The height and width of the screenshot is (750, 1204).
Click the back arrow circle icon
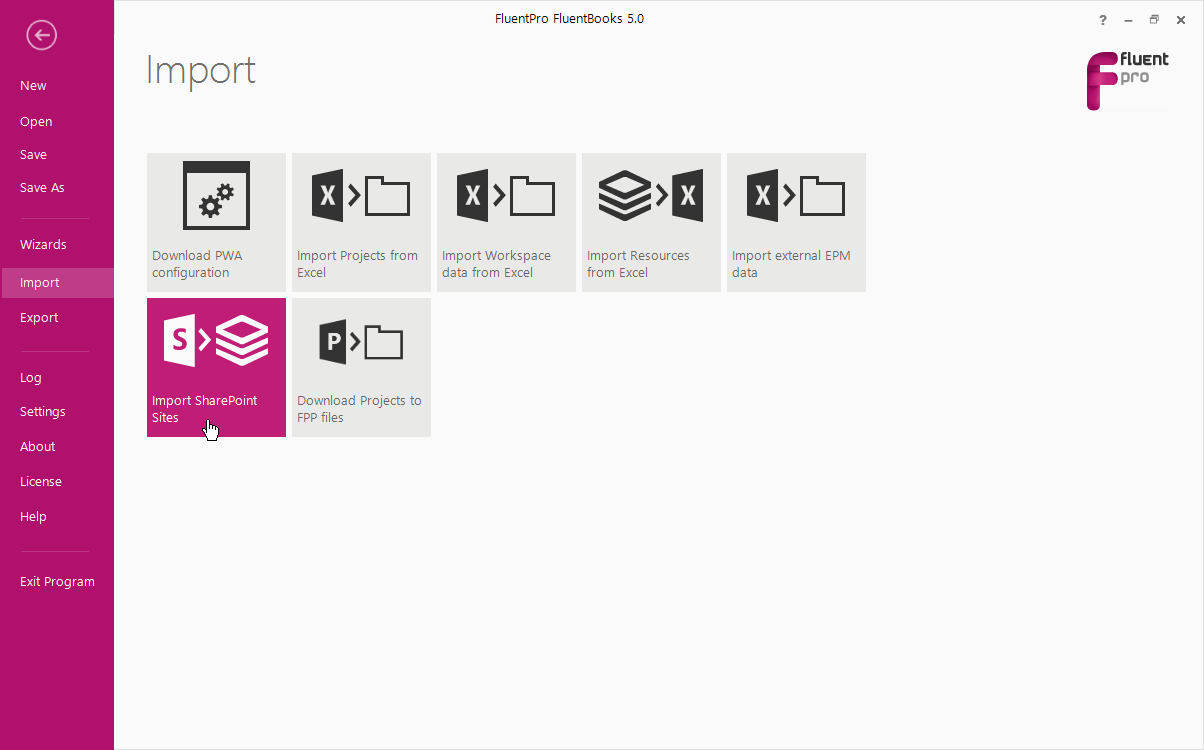(42, 36)
